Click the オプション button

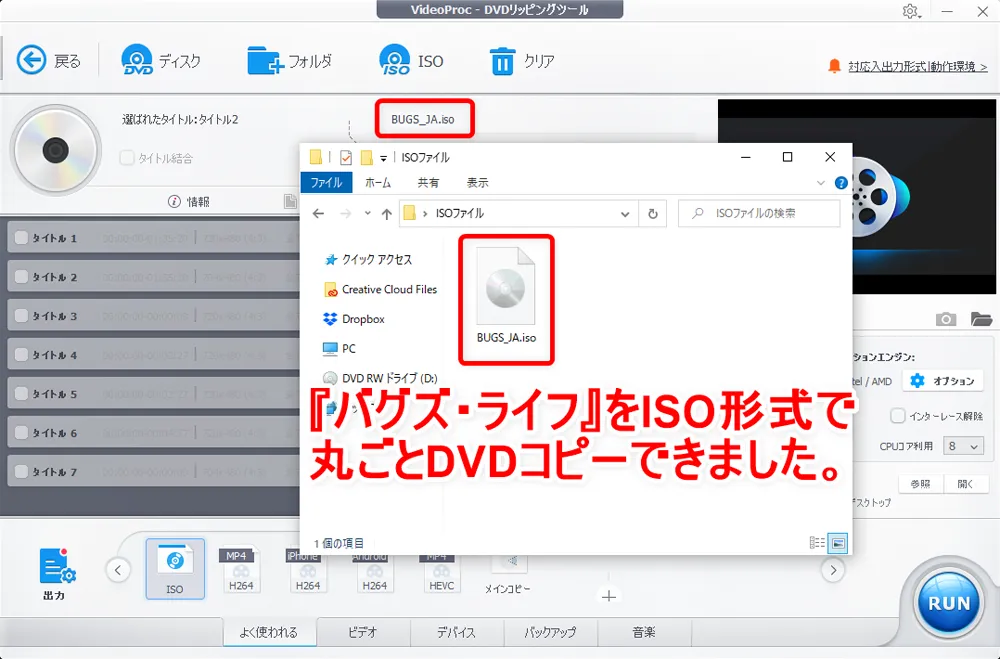coord(943,381)
